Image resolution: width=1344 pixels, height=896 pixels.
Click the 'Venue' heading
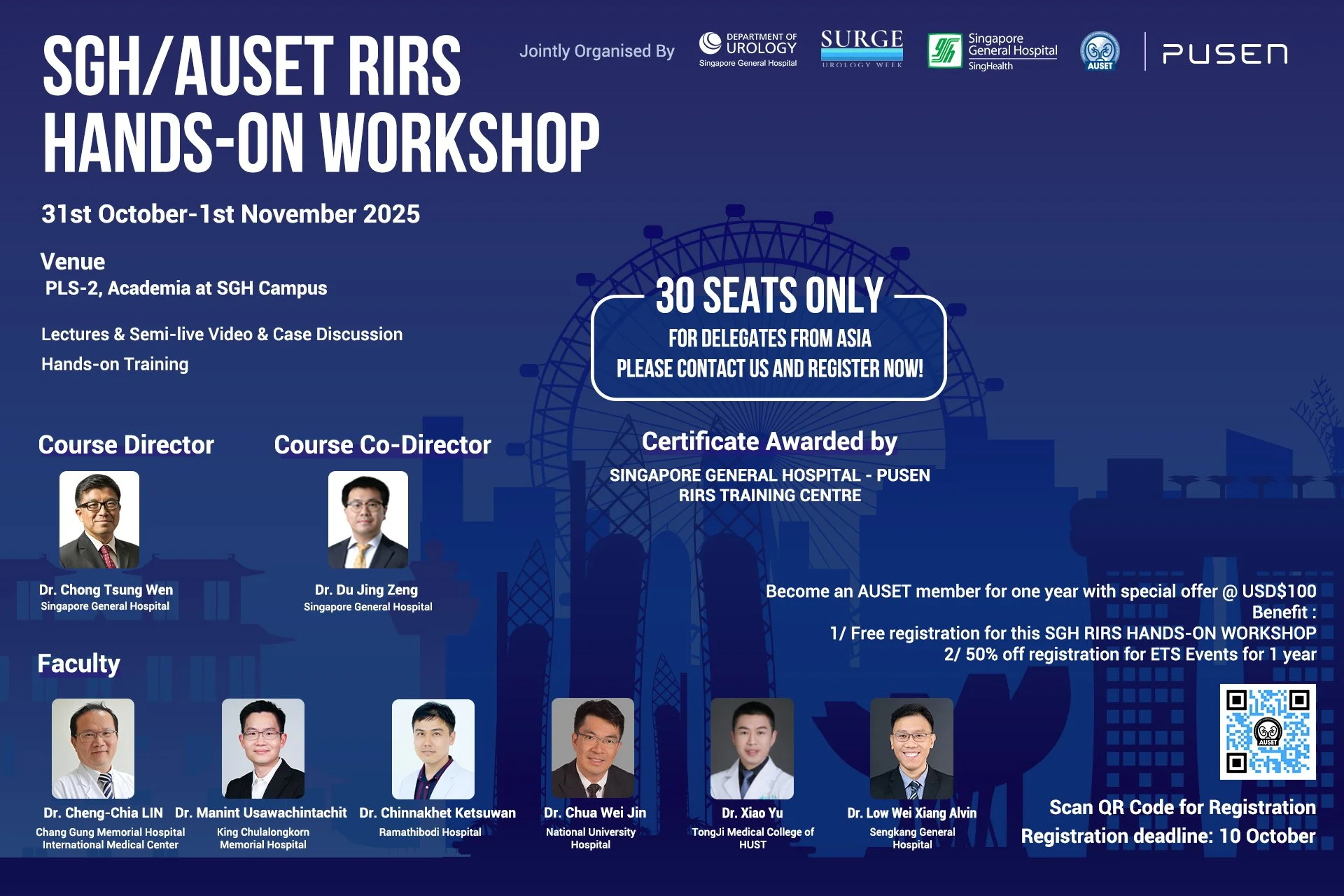click(73, 262)
